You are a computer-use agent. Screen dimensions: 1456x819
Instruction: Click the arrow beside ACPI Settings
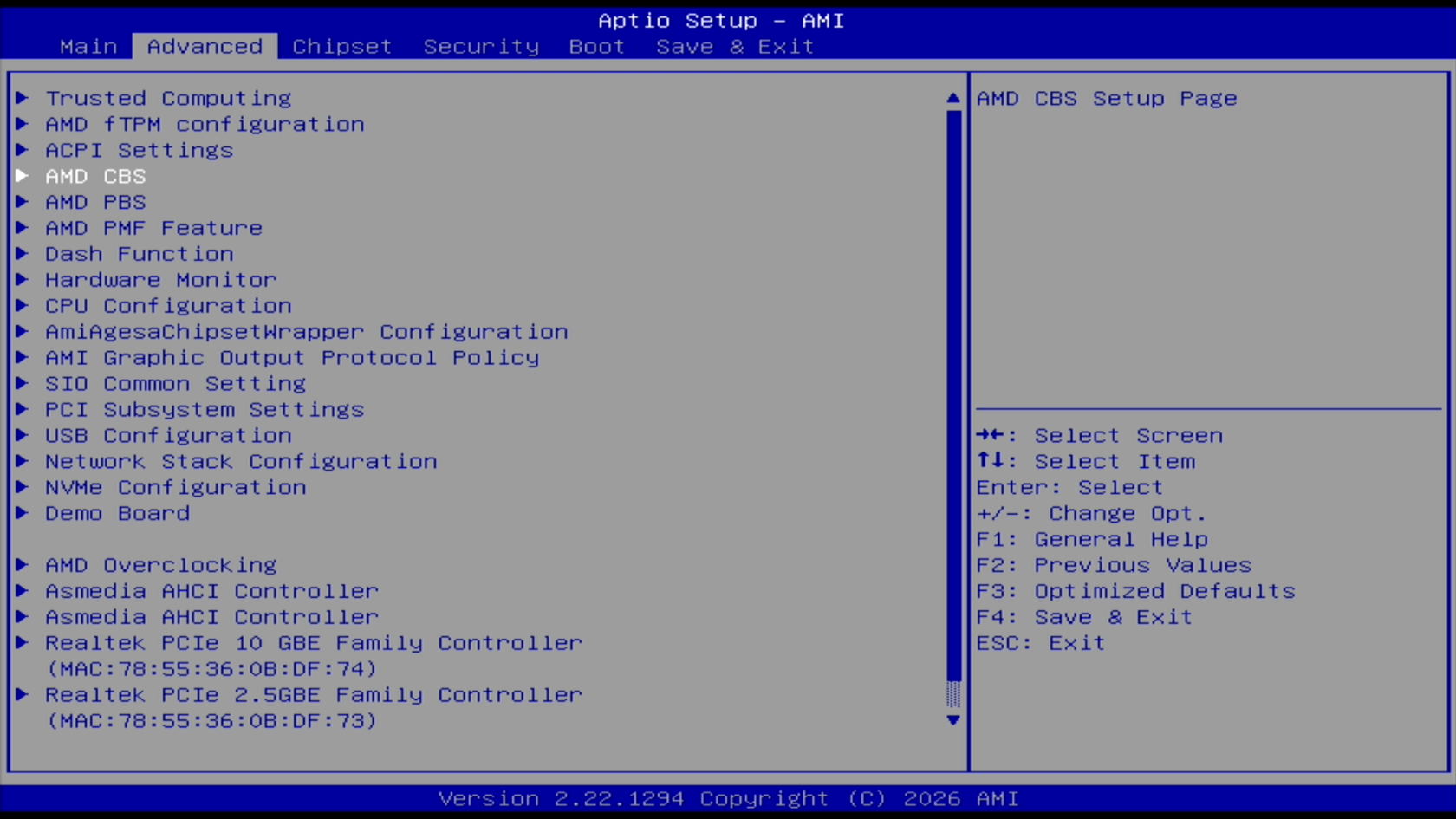coord(23,150)
